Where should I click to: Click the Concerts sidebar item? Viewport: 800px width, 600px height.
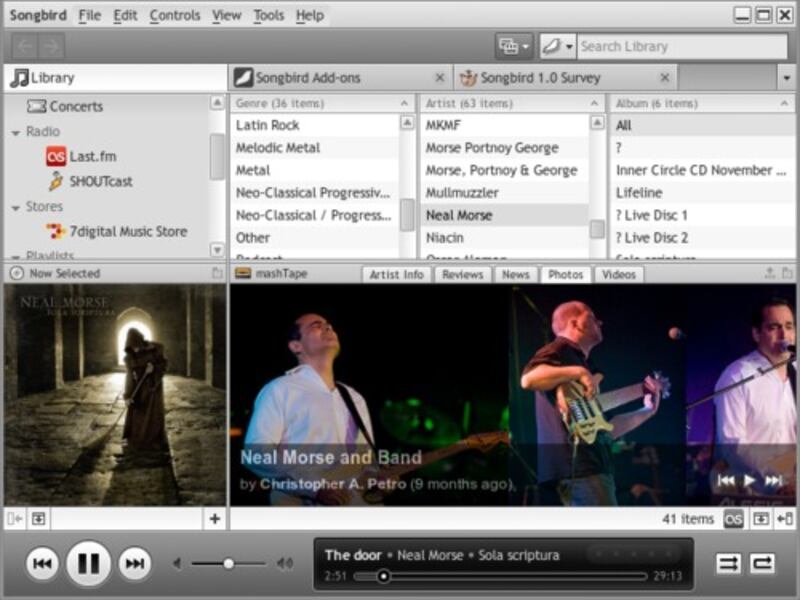pos(75,106)
